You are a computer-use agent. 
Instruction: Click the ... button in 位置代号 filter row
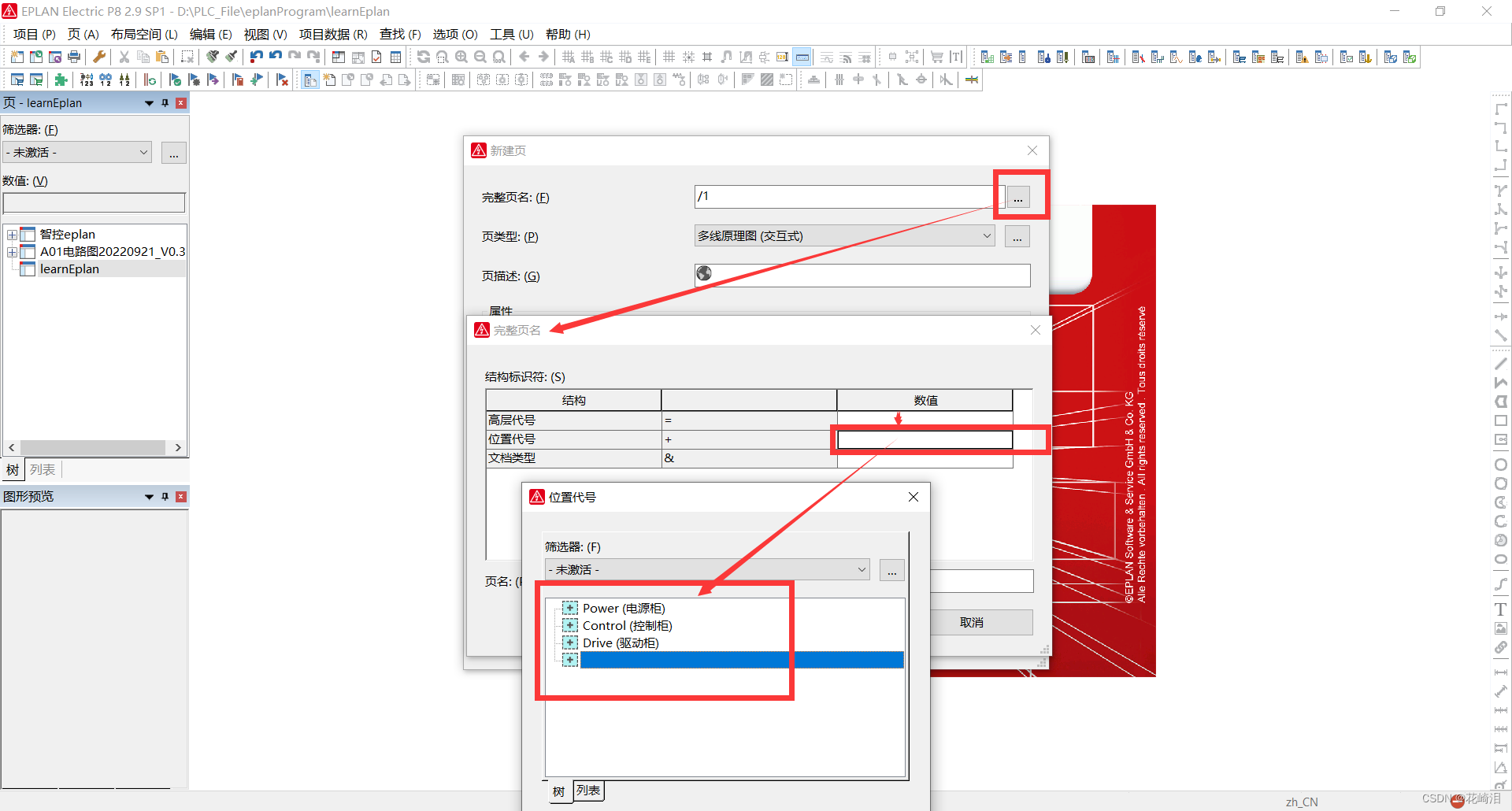[x=892, y=570]
